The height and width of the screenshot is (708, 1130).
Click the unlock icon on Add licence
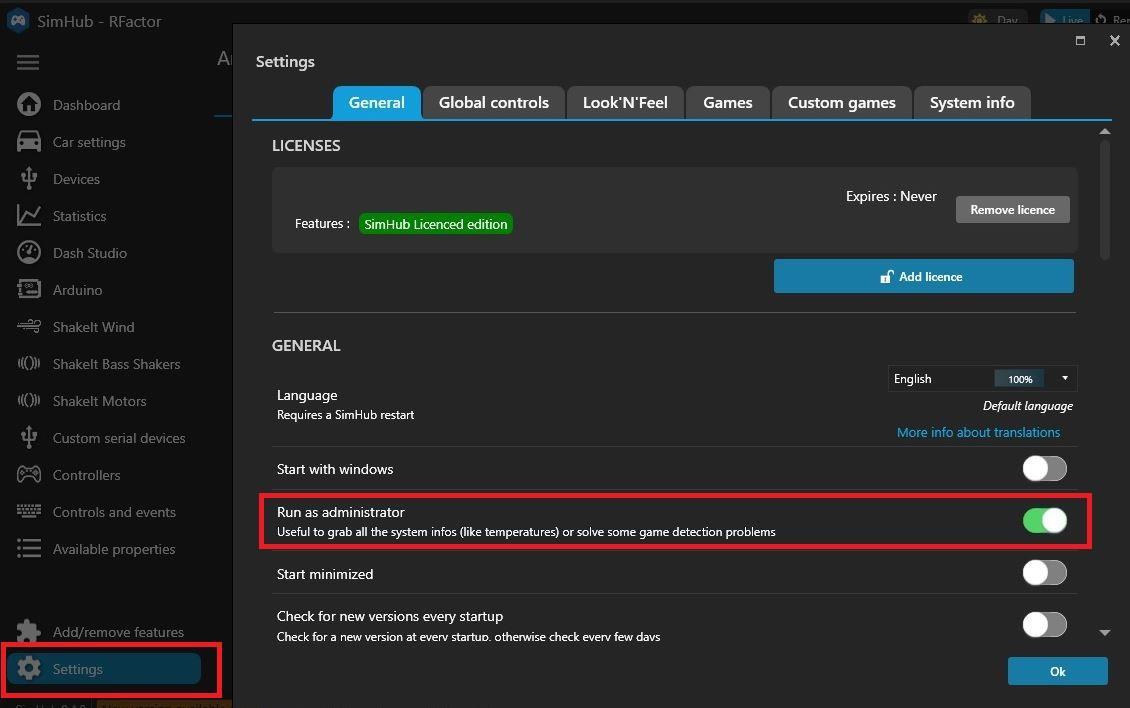coord(886,276)
